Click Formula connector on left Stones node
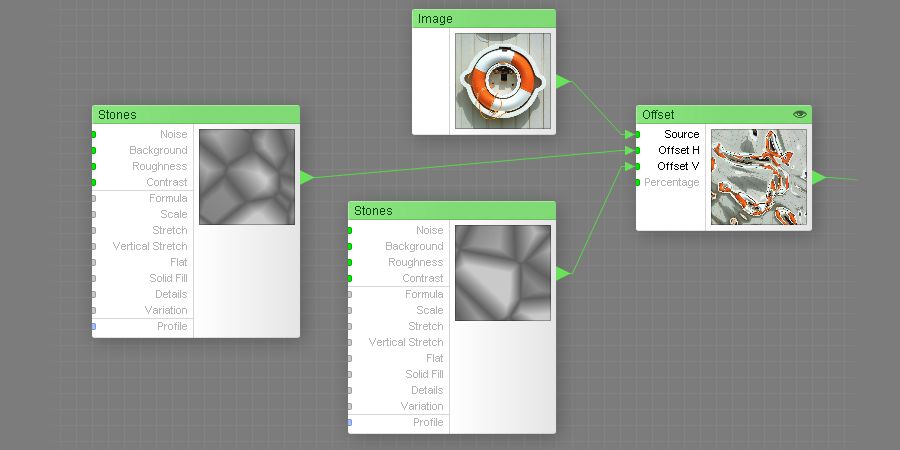 click(94, 199)
